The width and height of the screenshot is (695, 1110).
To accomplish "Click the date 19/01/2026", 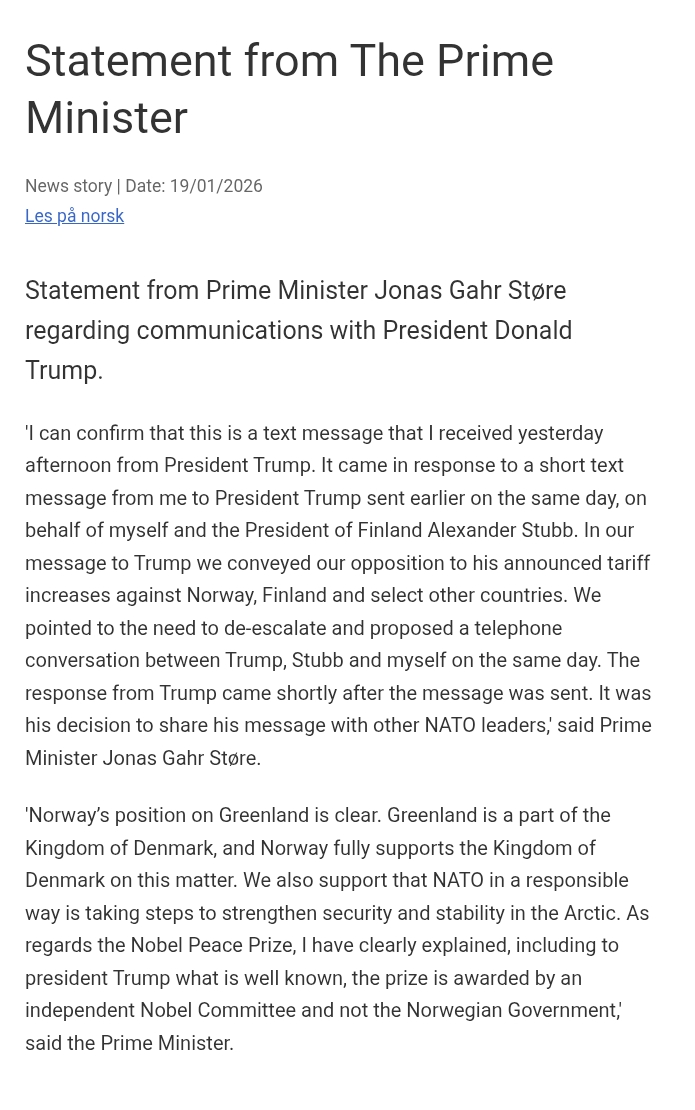I will coord(215,186).
